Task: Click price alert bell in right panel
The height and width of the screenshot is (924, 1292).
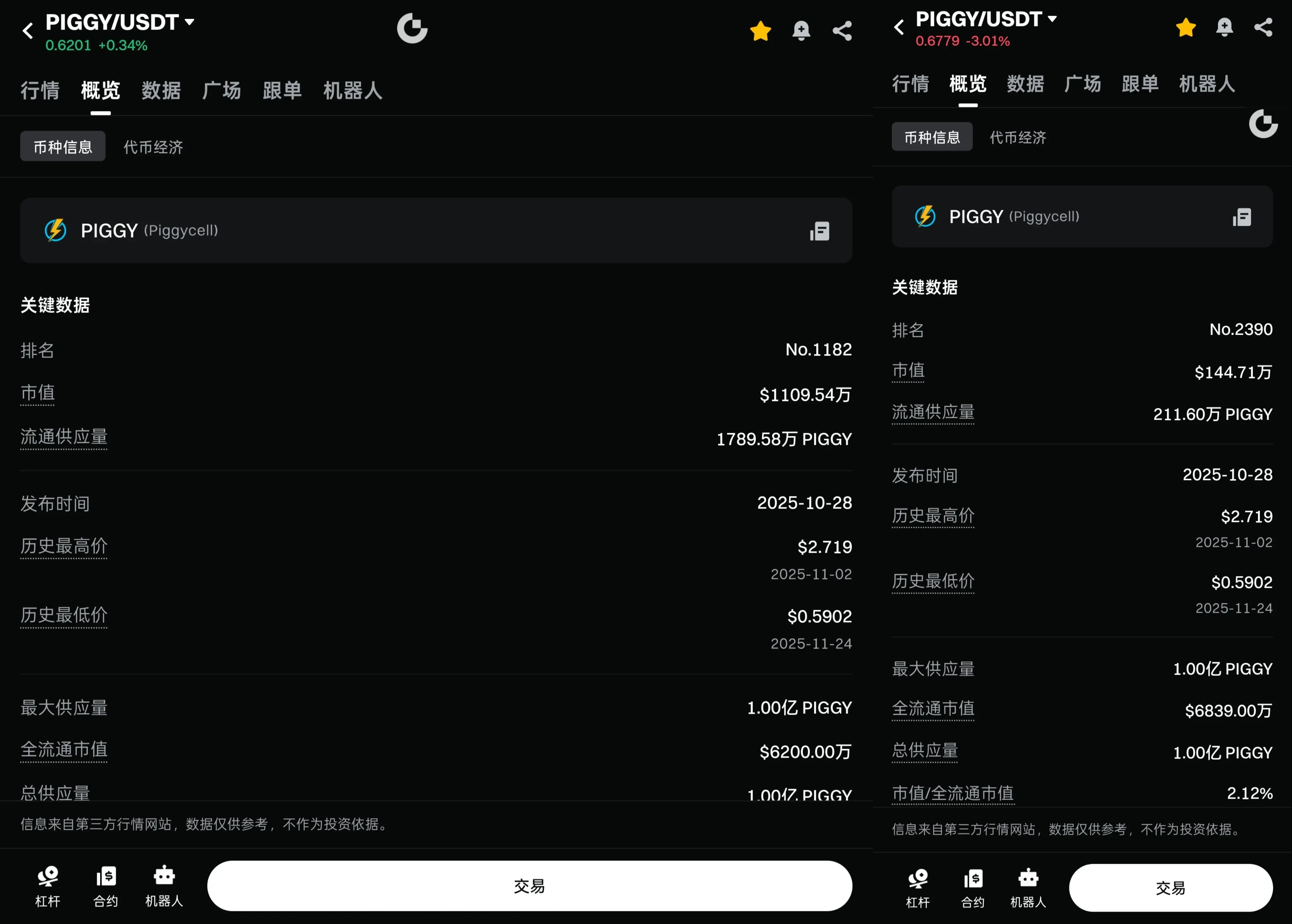Action: pos(1224,27)
